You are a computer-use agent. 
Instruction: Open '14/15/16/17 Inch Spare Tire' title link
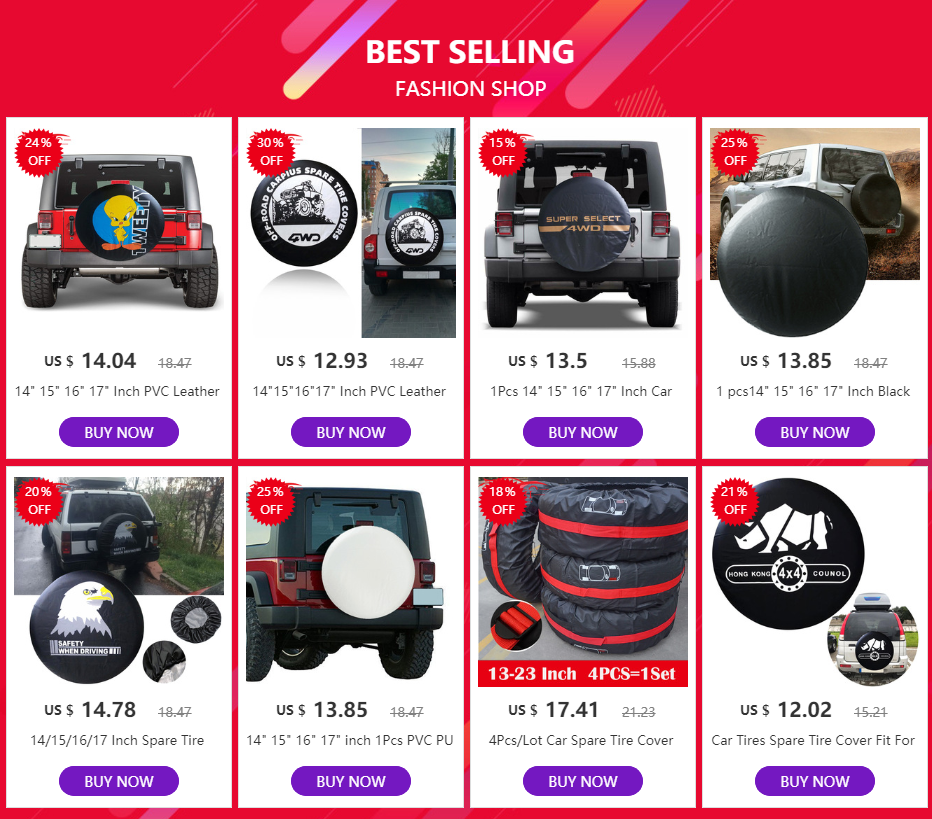(117, 740)
